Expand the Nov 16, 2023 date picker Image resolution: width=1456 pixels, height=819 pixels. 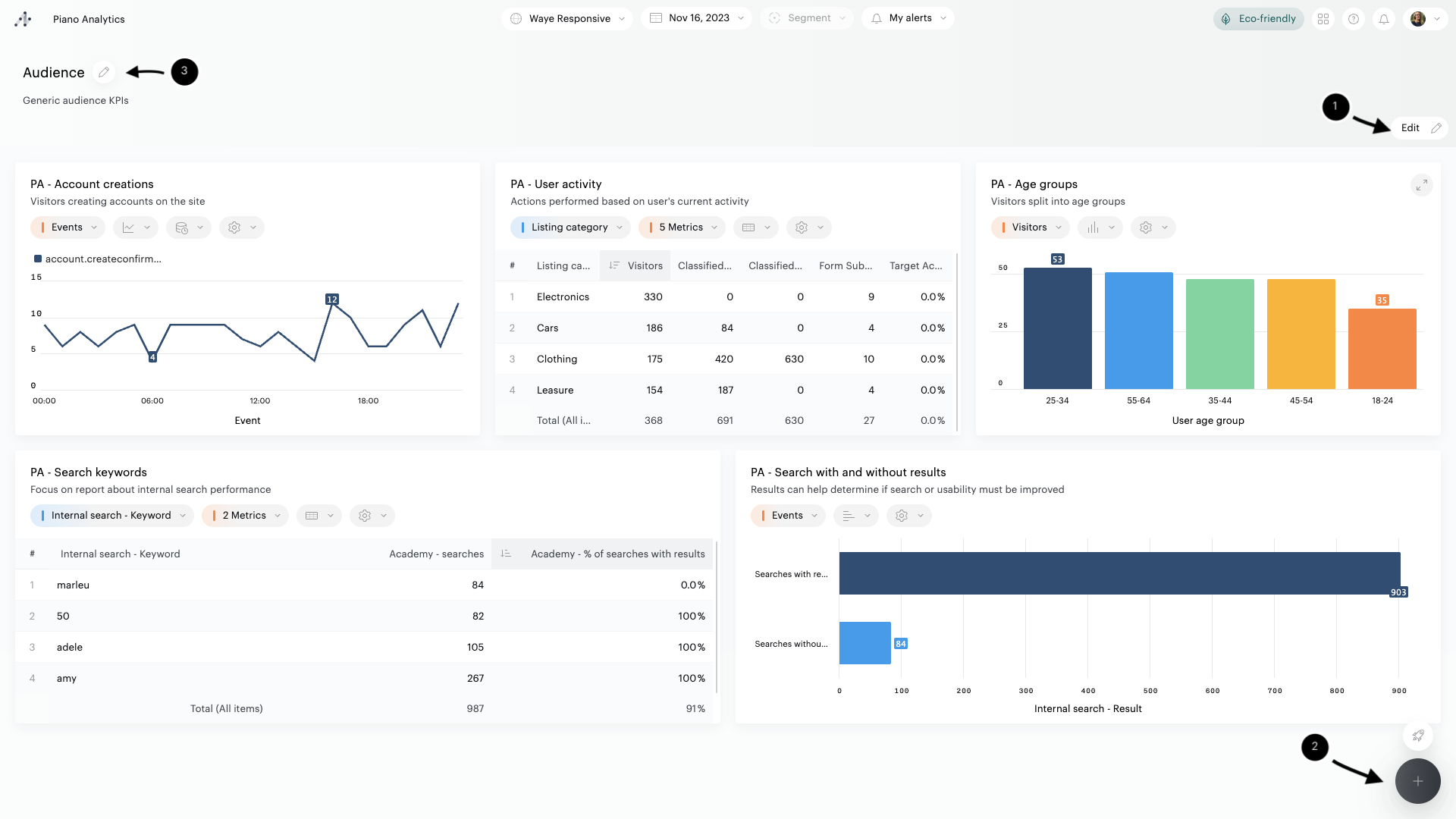click(697, 18)
